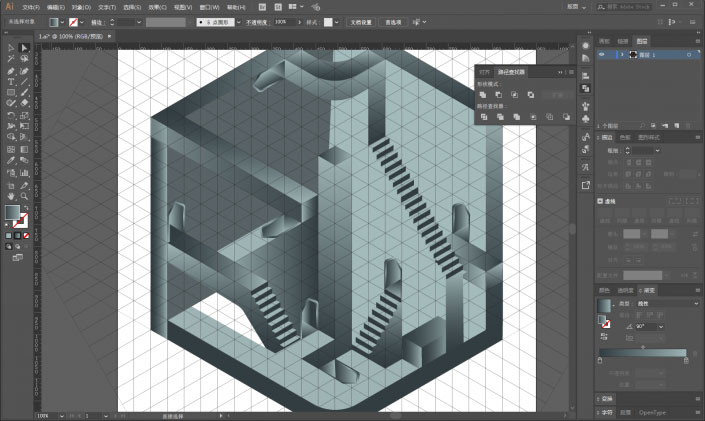705x421 pixels.
Task: Open graphic style dropdown in control bar
Action: 337,22
